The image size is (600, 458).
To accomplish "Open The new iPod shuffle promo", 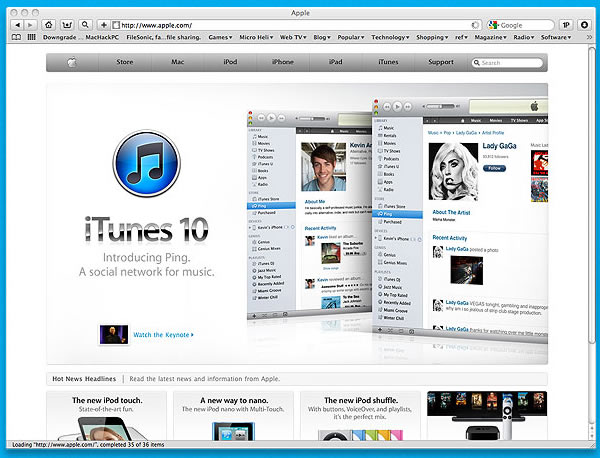I will coord(360,416).
